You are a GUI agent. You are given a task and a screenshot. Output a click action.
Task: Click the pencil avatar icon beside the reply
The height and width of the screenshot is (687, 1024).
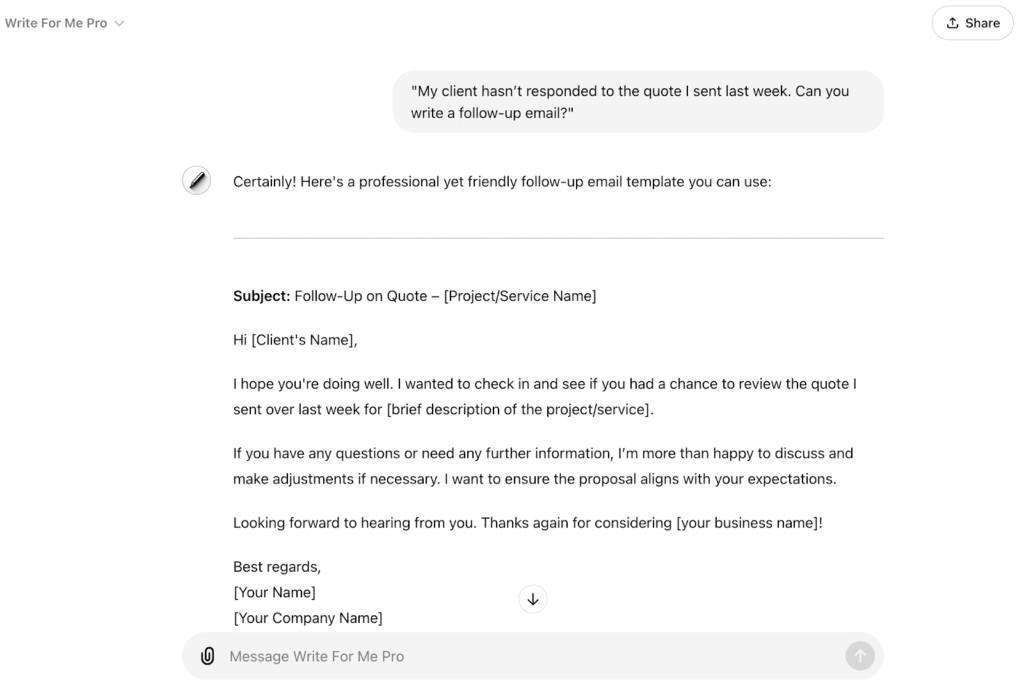point(197,181)
